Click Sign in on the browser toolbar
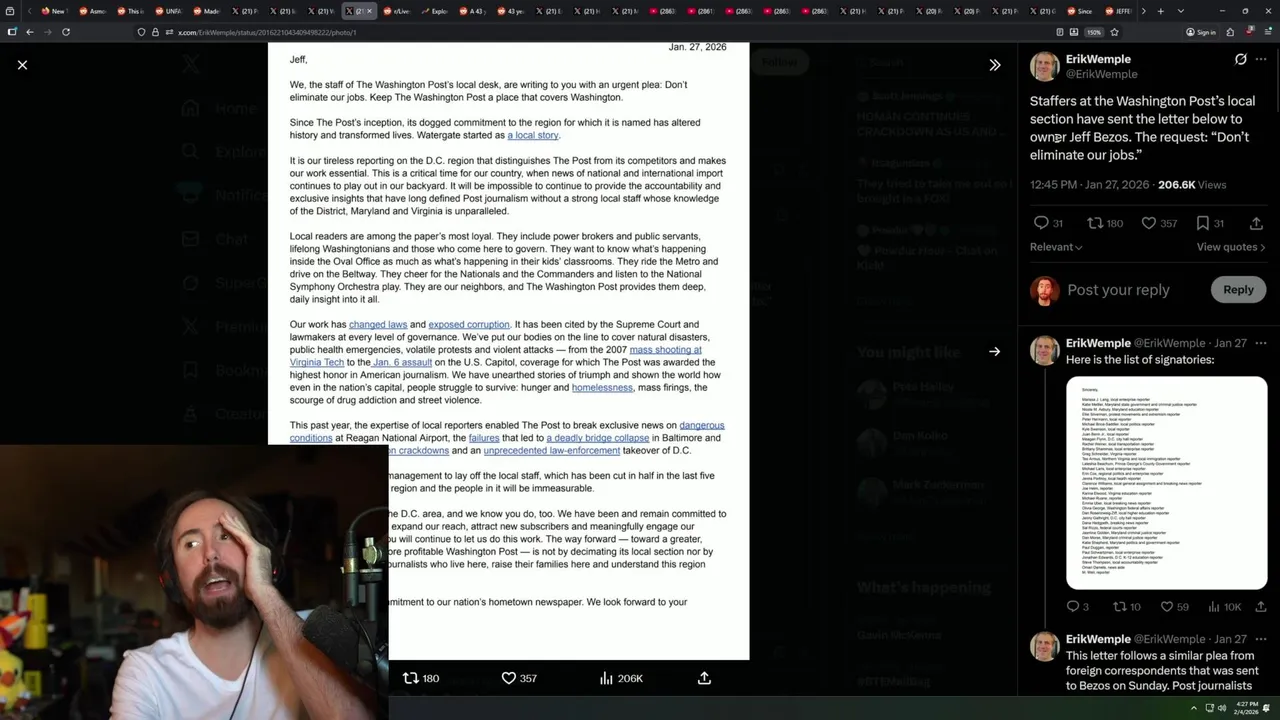This screenshot has height=720, width=1280. pos(1201,32)
